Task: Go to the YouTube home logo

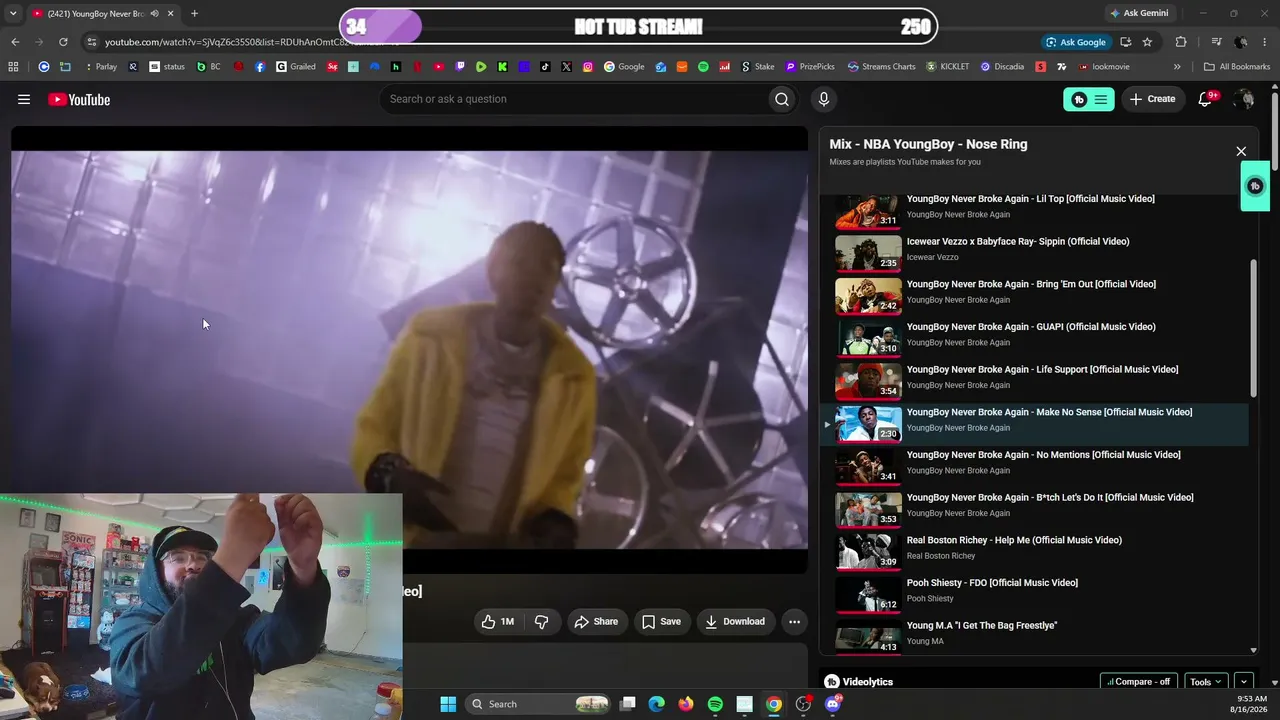Action: coord(79,99)
